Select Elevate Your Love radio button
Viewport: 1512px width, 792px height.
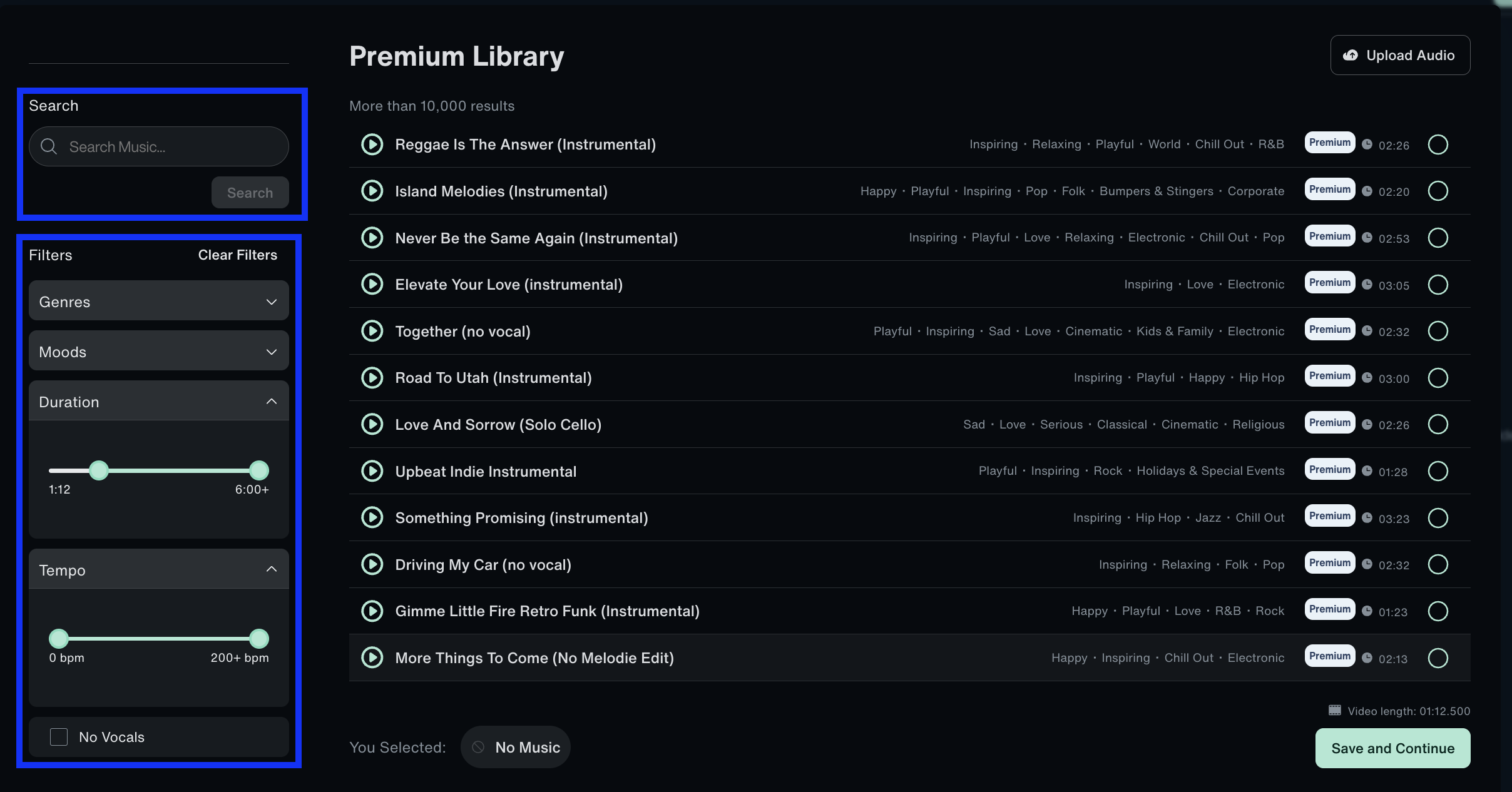click(x=1438, y=285)
